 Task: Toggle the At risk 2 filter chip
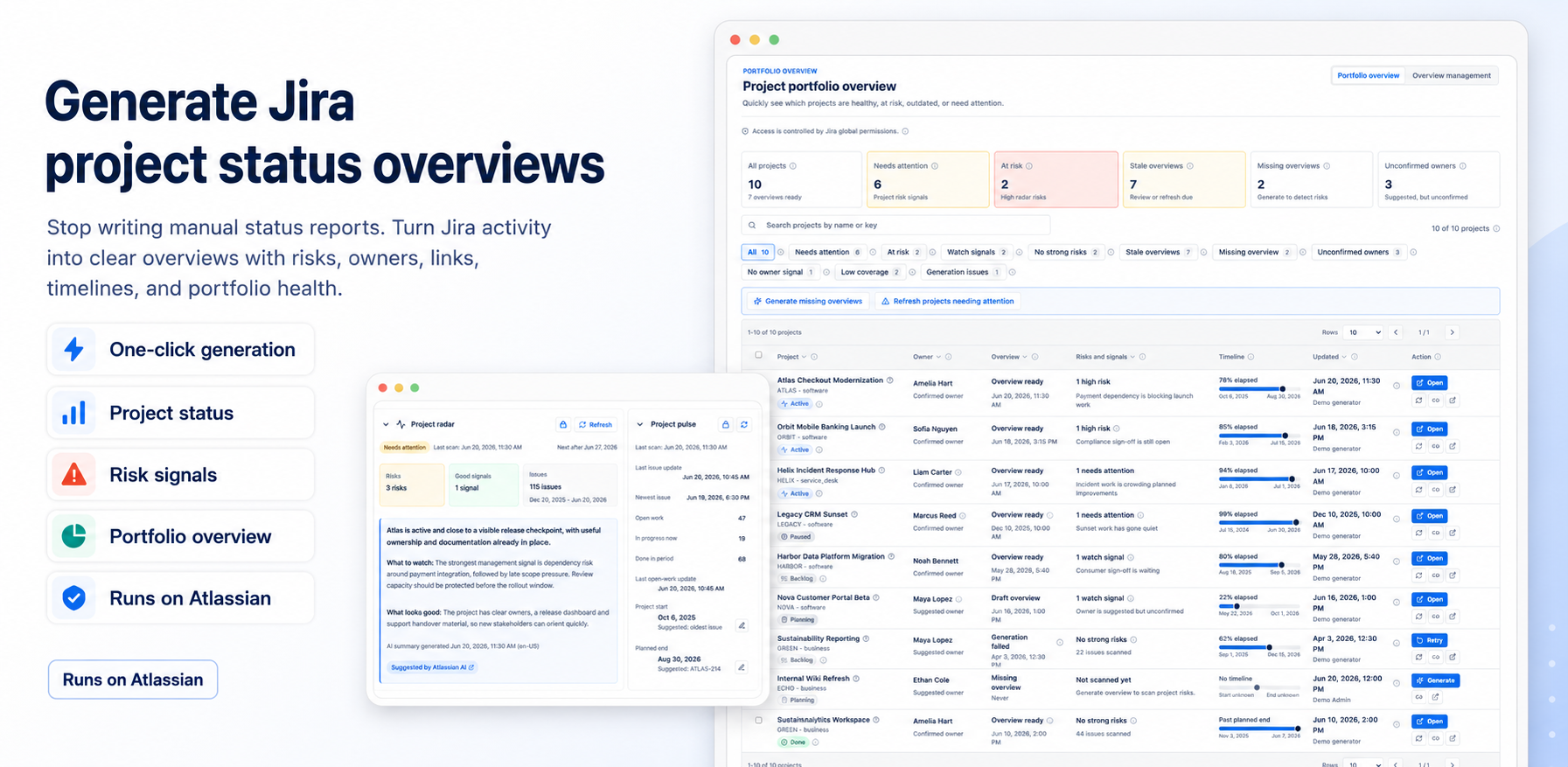tap(903, 252)
